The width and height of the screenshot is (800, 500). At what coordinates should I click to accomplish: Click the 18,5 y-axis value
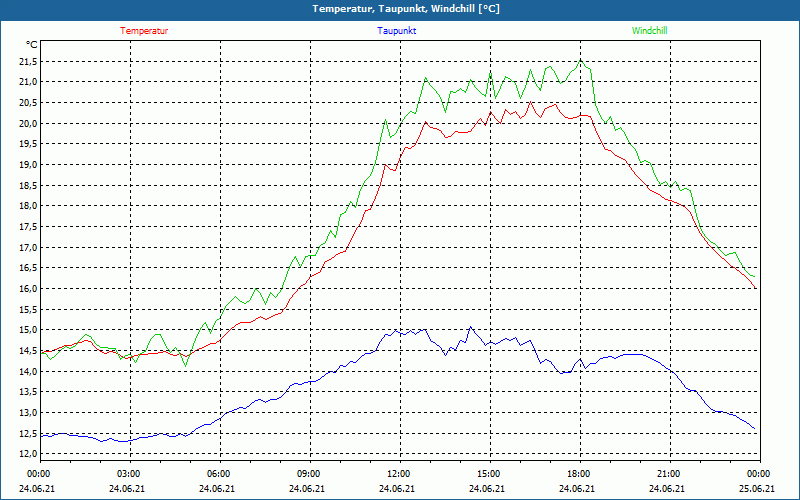29,186
